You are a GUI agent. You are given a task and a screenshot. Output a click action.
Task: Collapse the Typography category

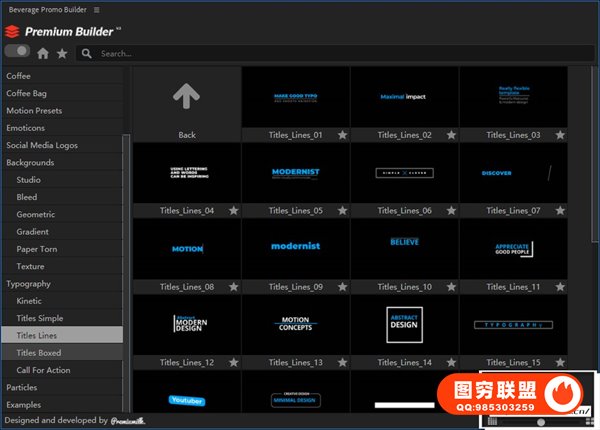(x=29, y=284)
